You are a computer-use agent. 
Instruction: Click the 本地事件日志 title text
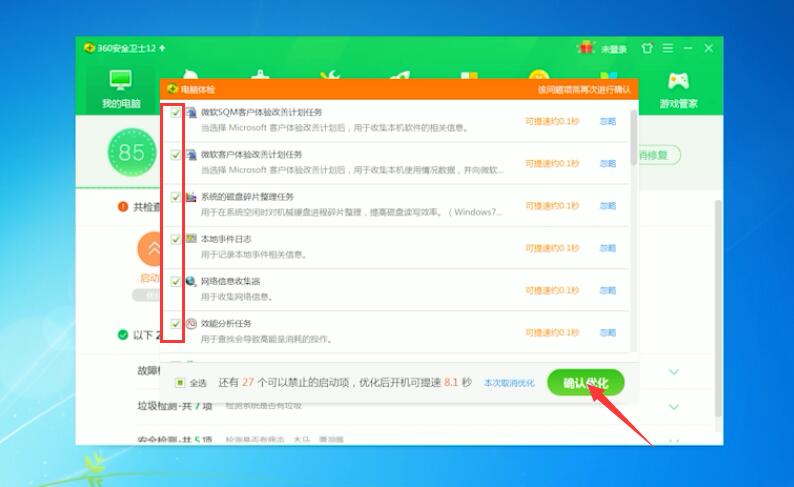click(226, 238)
